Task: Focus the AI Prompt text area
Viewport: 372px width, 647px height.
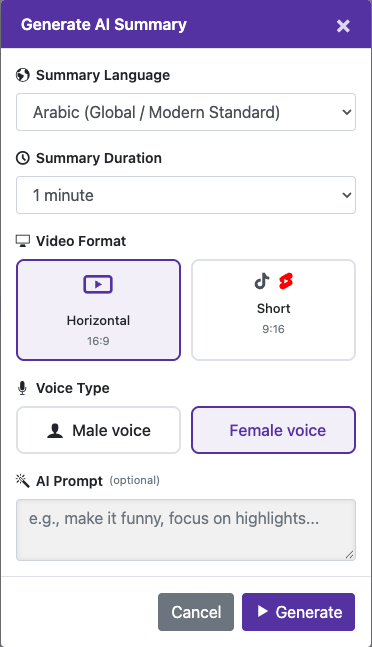Action: click(186, 530)
